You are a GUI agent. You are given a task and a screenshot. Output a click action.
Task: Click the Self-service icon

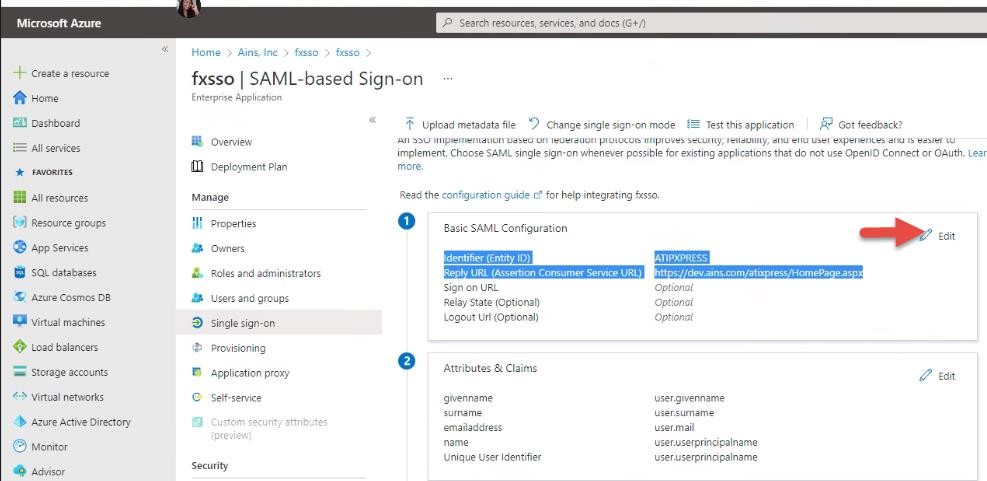tap(197, 397)
